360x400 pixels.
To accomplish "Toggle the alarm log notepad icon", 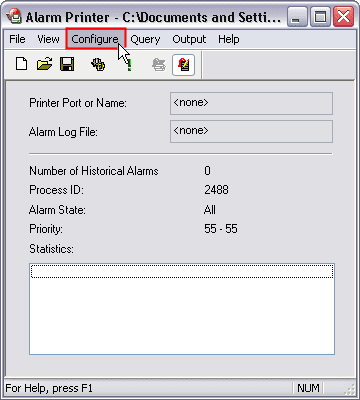I will [184, 64].
